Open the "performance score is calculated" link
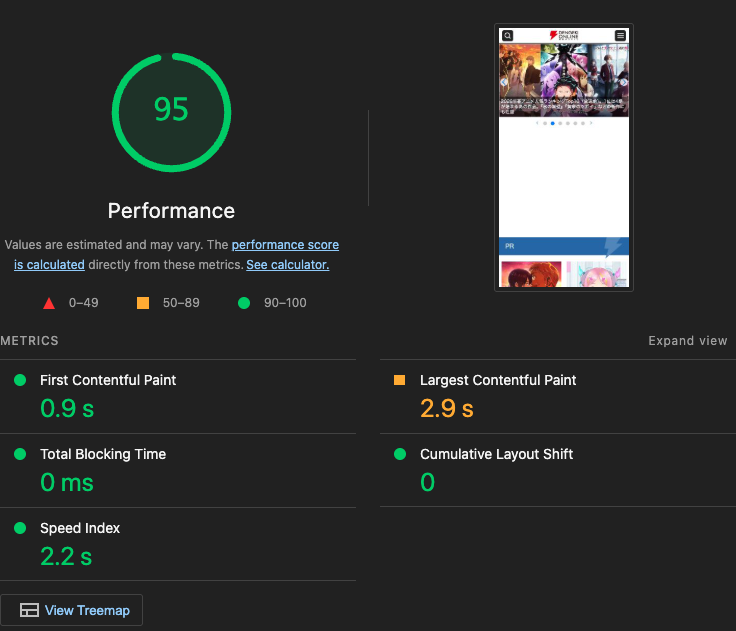Image resolution: width=736 pixels, height=631 pixels. pyautogui.click(x=285, y=245)
